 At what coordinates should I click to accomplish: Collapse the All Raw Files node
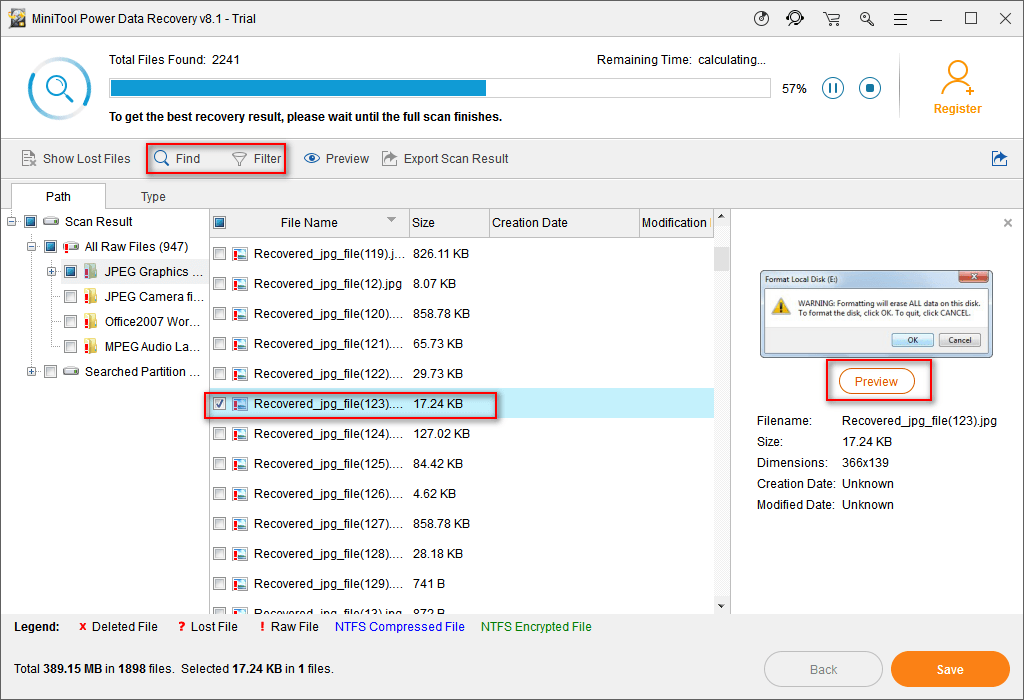pos(31,247)
